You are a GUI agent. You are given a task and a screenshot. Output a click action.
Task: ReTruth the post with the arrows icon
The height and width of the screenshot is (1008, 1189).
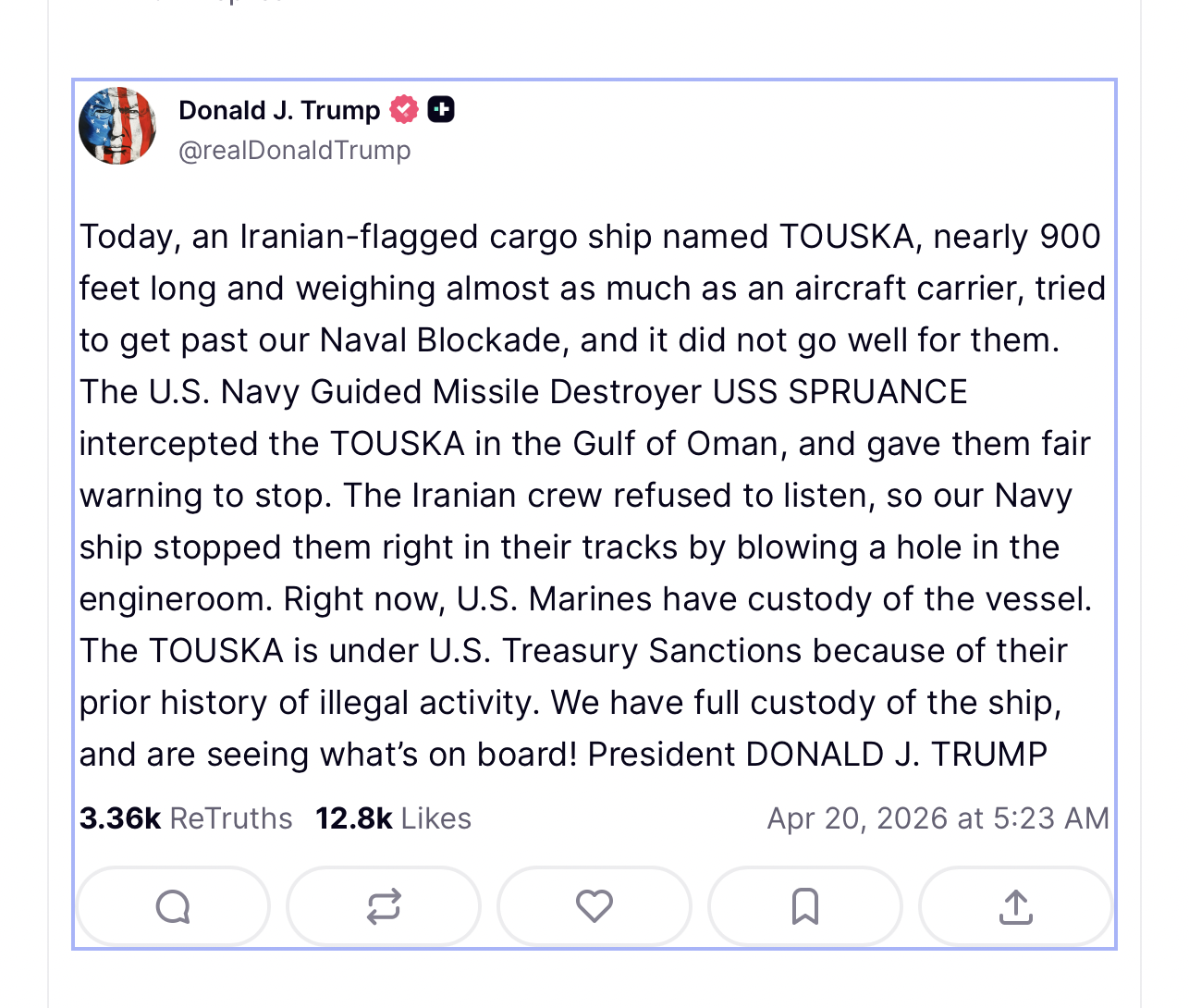pos(384,906)
